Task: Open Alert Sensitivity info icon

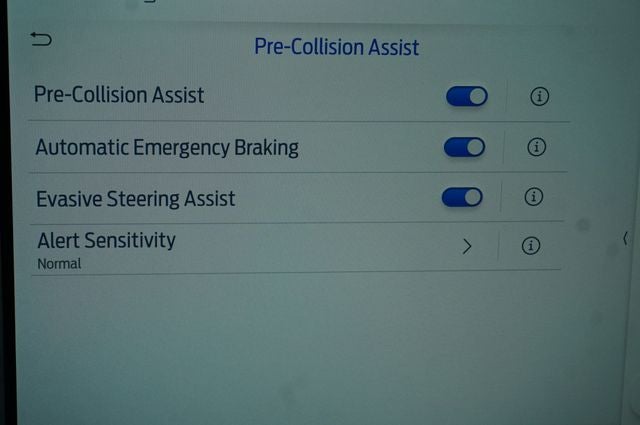Action: point(531,246)
